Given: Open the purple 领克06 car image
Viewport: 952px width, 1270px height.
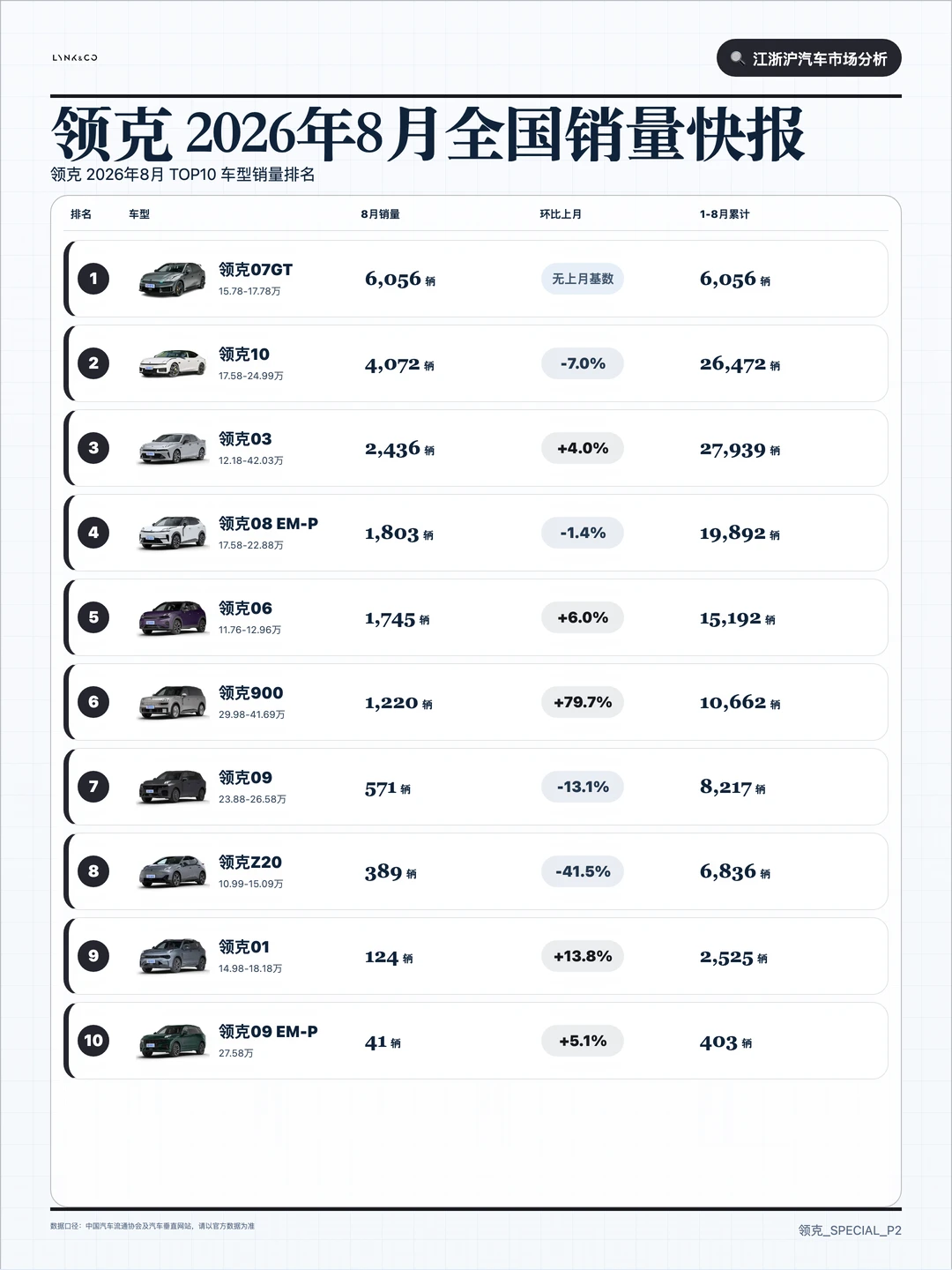Looking at the screenshot, I should 173,617.
